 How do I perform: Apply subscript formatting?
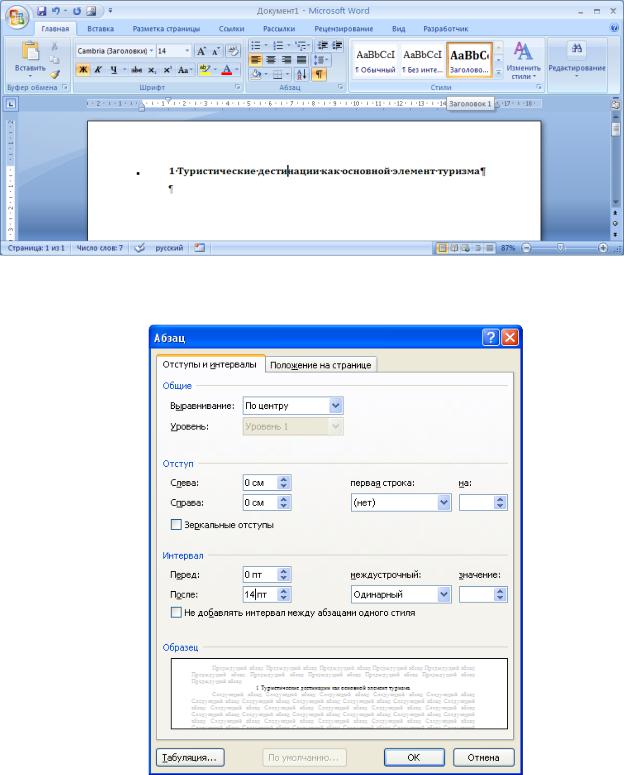pyautogui.click(x=152, y=70)
